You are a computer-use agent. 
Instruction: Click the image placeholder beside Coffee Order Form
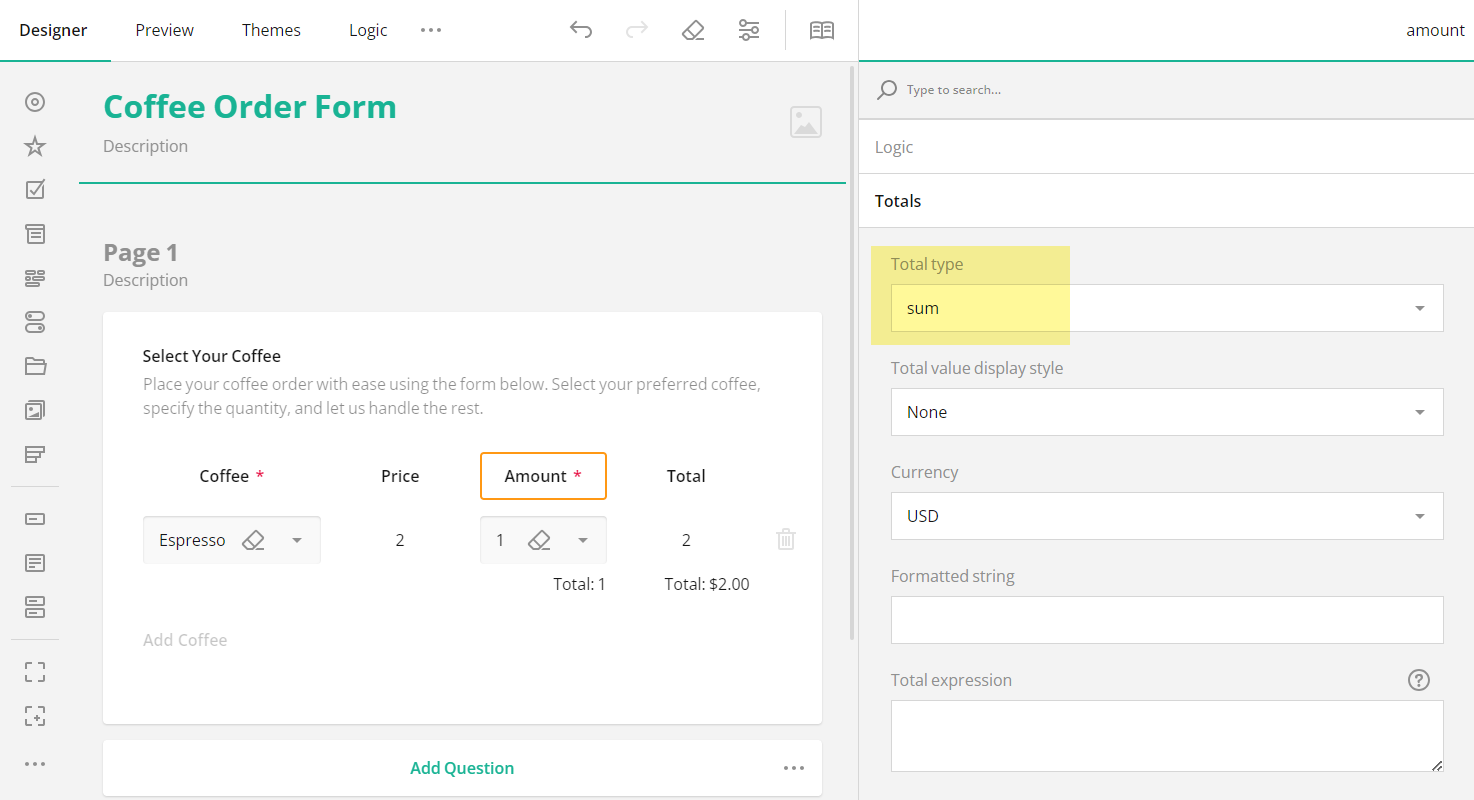pos(806,121)
